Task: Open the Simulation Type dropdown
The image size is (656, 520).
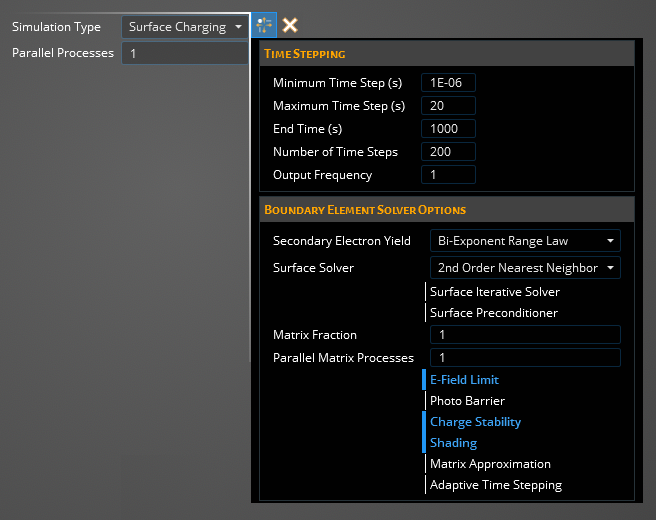Action: coord(185,27)
